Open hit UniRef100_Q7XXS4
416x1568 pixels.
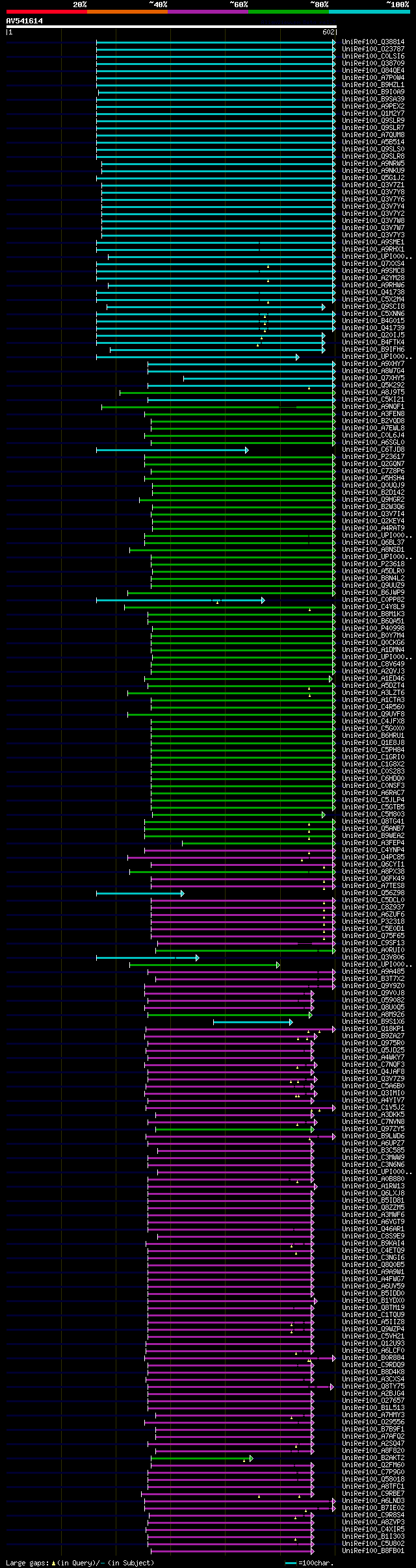point(373,264)
